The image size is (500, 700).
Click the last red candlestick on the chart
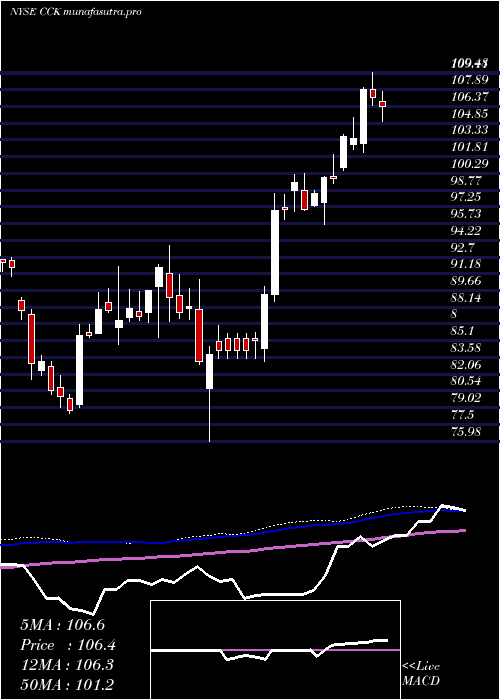(x=383, y=104)
